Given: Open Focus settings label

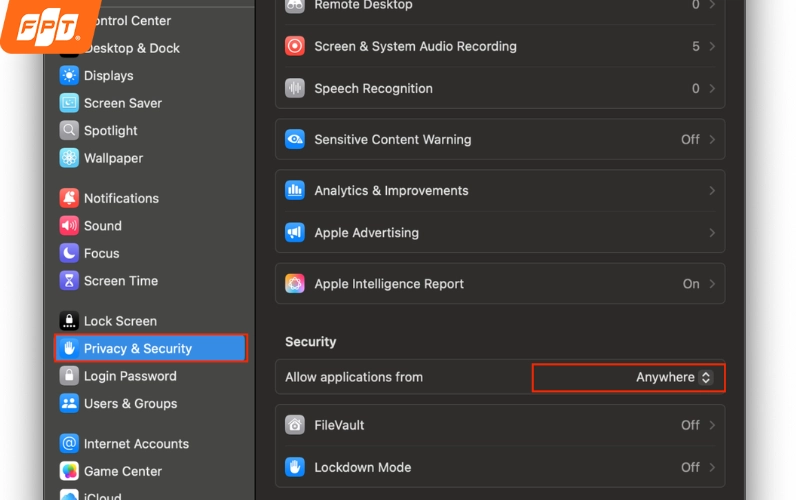Looking at the screenshot, I should coord(102,254).
